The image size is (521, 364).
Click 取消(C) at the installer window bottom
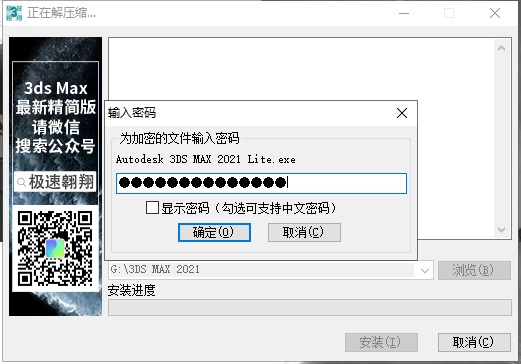pyautogui.click(x=474, y=342)
